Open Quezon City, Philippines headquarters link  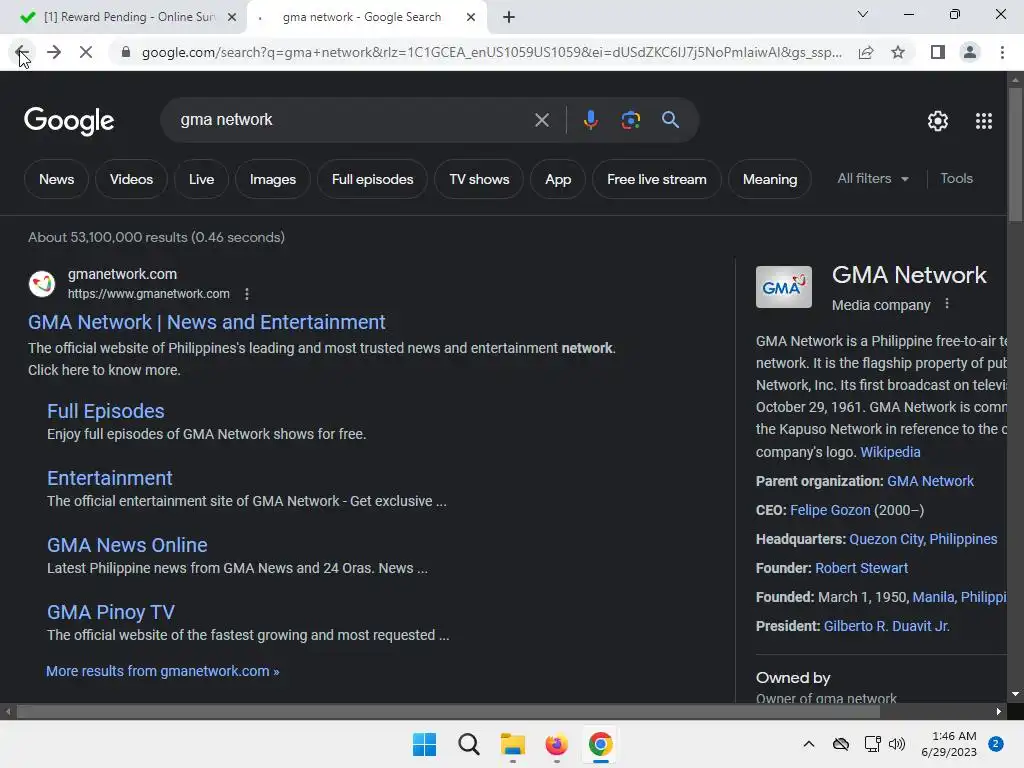coord(923,539)
